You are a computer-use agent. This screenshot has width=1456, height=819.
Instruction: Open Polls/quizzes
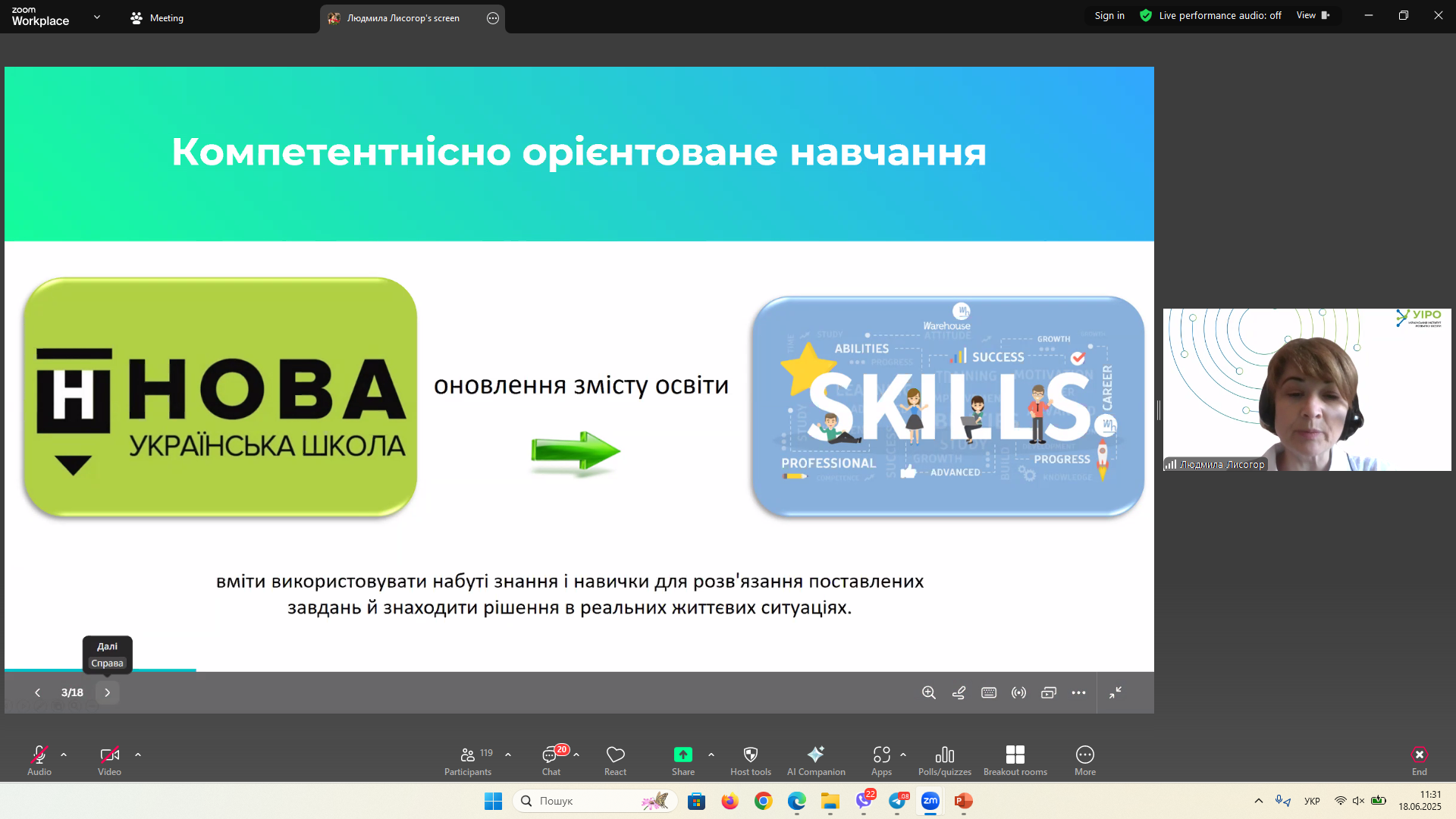[x=945, y=760]
